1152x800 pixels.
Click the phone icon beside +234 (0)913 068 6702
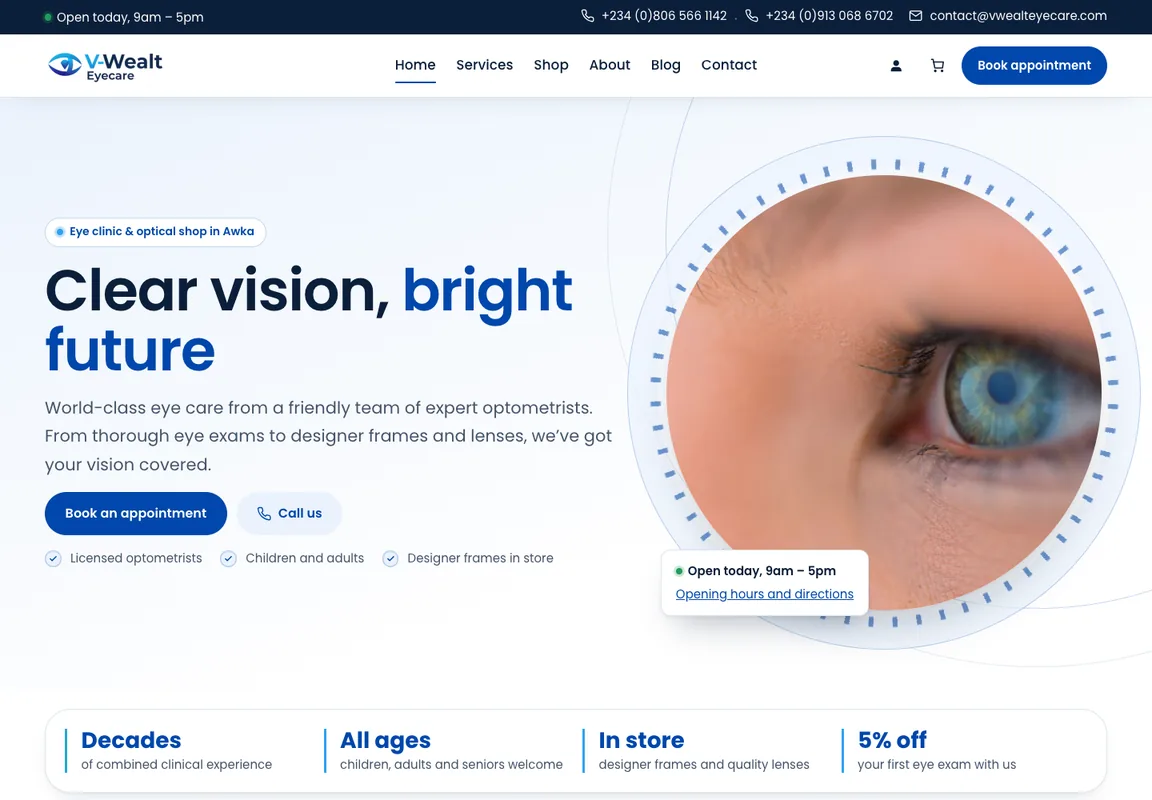(752, 15)
